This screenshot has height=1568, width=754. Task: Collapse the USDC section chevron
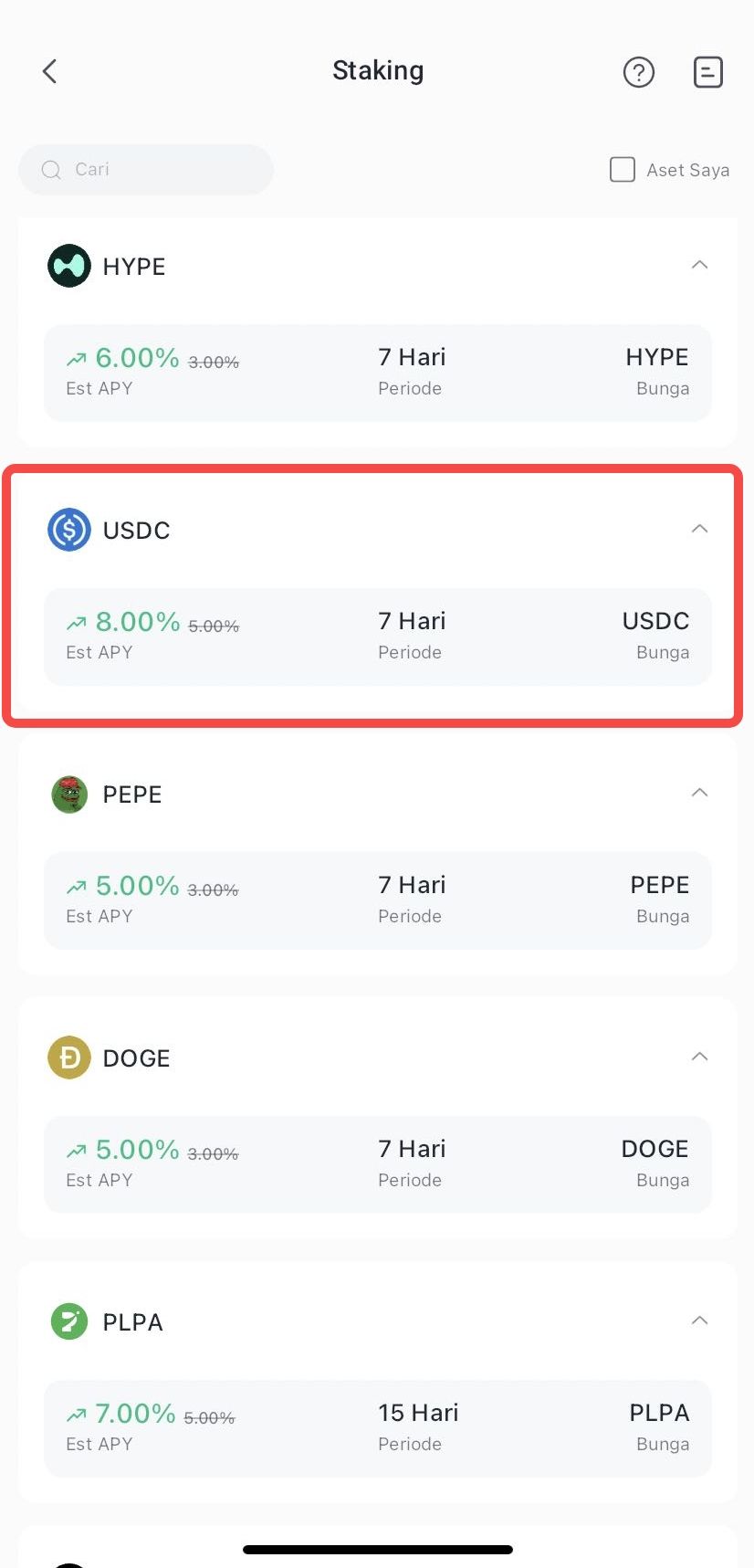(699, 530)
